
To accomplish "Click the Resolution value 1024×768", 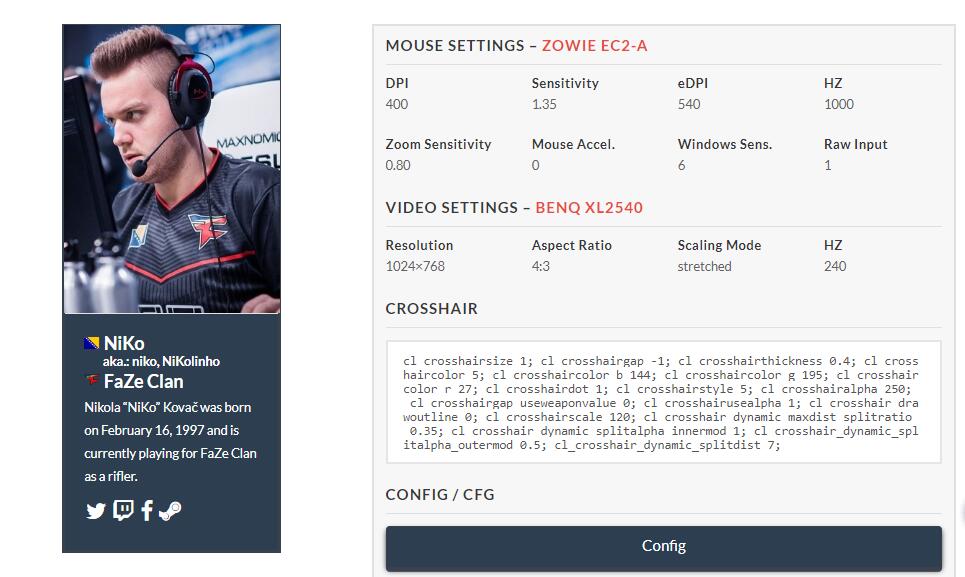I will coord(415,266).
